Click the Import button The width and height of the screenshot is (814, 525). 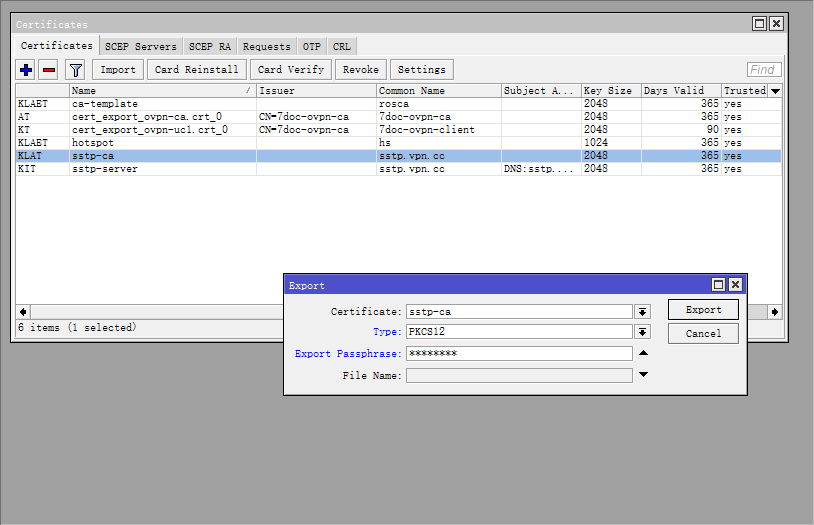[118, 70]
